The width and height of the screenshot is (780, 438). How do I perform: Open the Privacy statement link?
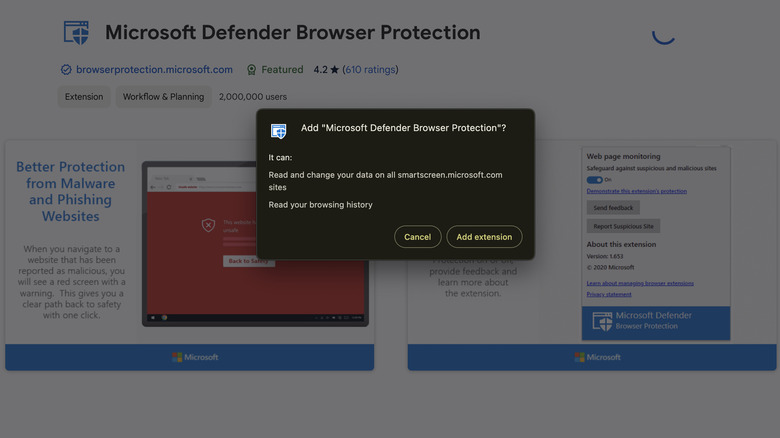point(609,294)
